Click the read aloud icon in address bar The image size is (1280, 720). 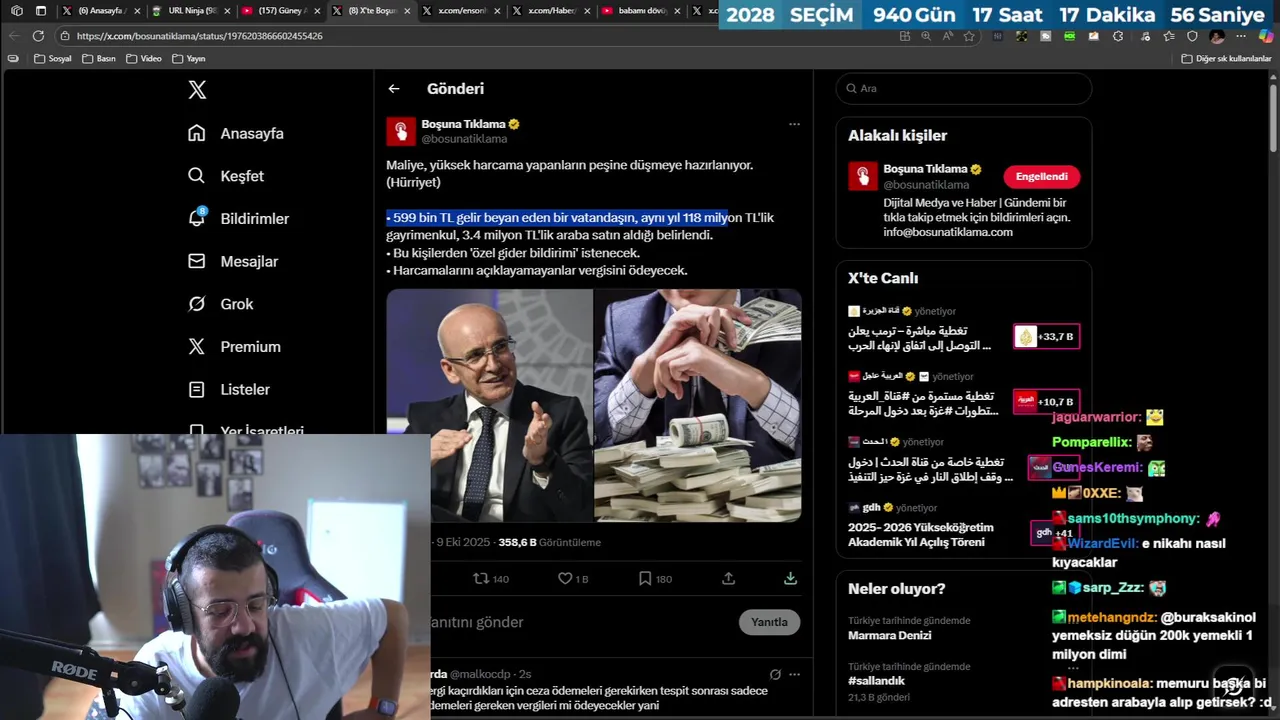pyautogui.click(x=947, y=36)
